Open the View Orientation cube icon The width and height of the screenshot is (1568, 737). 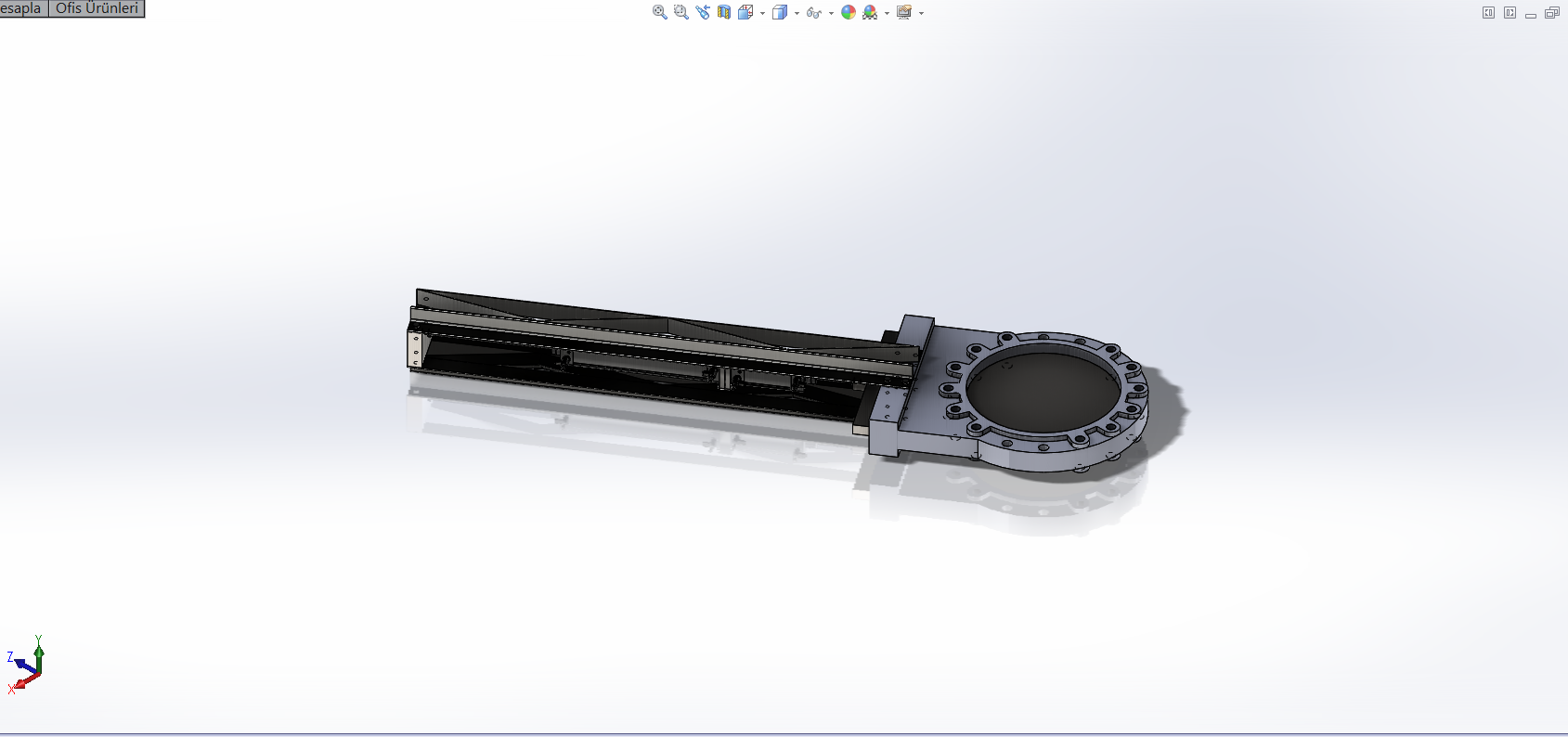[x=745, y=12]
